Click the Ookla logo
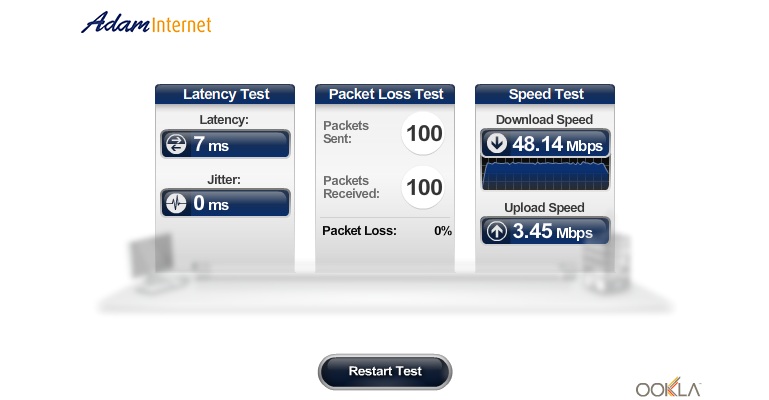This screenshot has height=400, width=769. tap(668, 387)
